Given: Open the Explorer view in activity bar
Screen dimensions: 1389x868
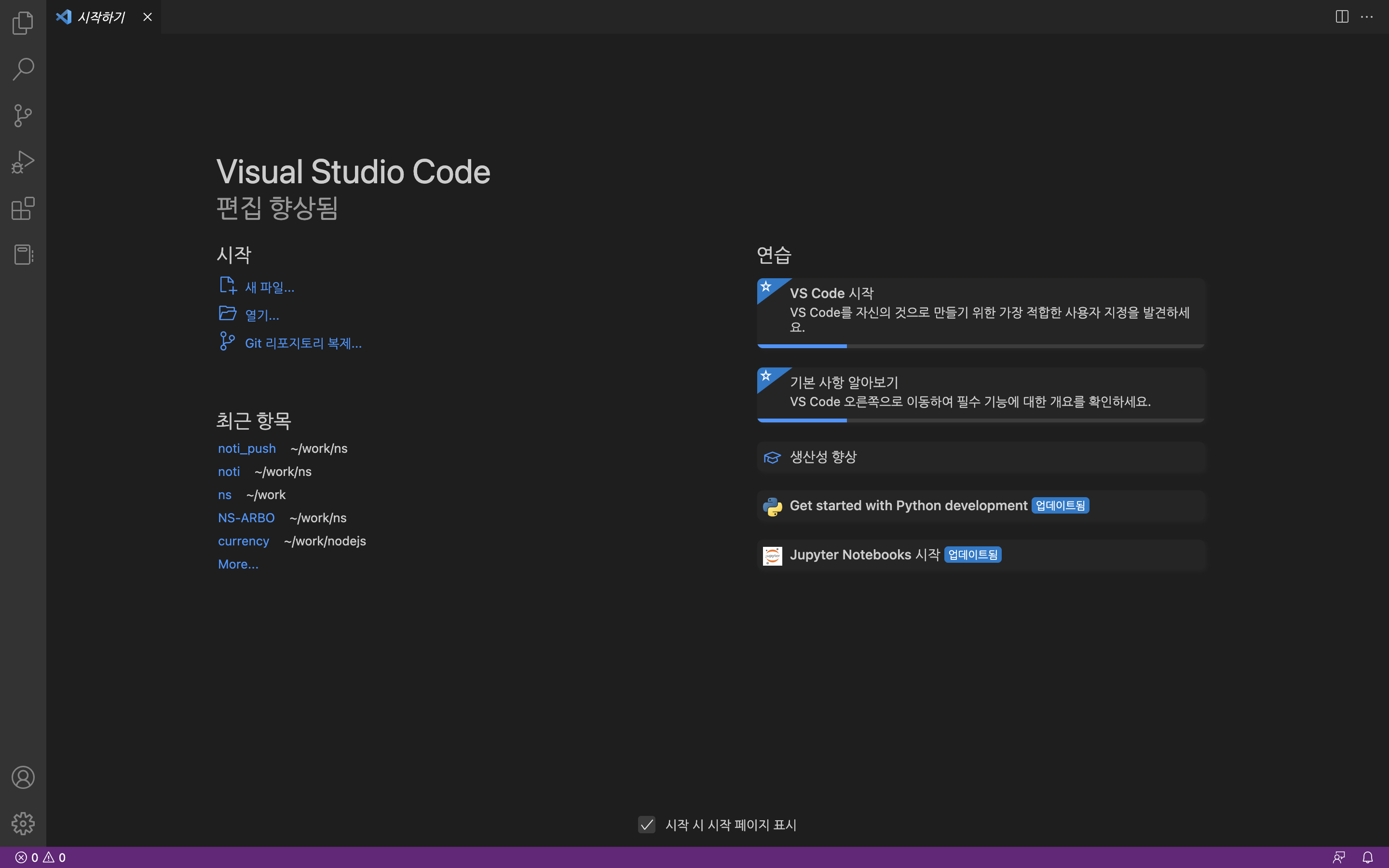Looking at the screenshot, I should coord(23,23).
